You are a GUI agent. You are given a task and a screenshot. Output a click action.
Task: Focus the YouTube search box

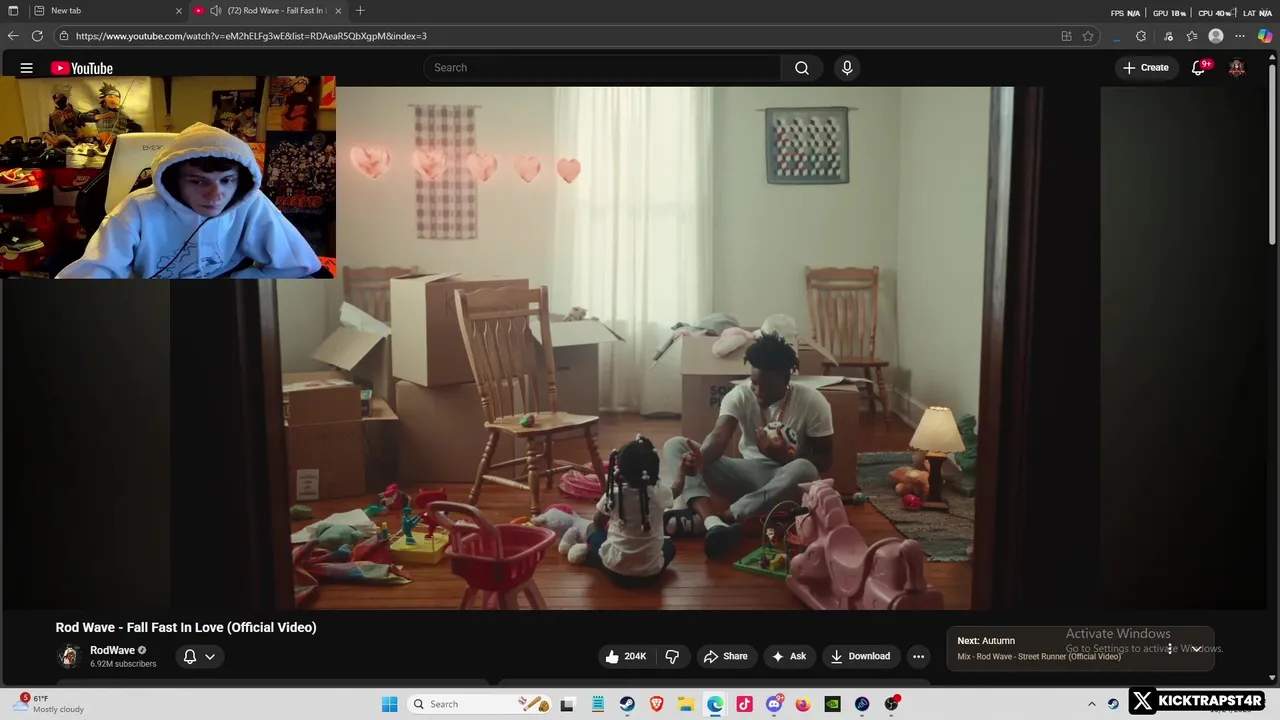coord(602,68)
